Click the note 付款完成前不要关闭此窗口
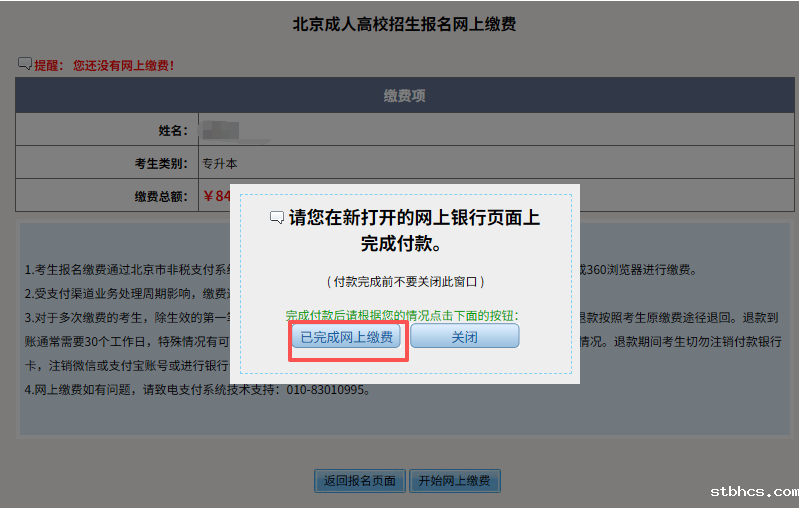Screen dimensions: 801x508 [x=405, y=282]
